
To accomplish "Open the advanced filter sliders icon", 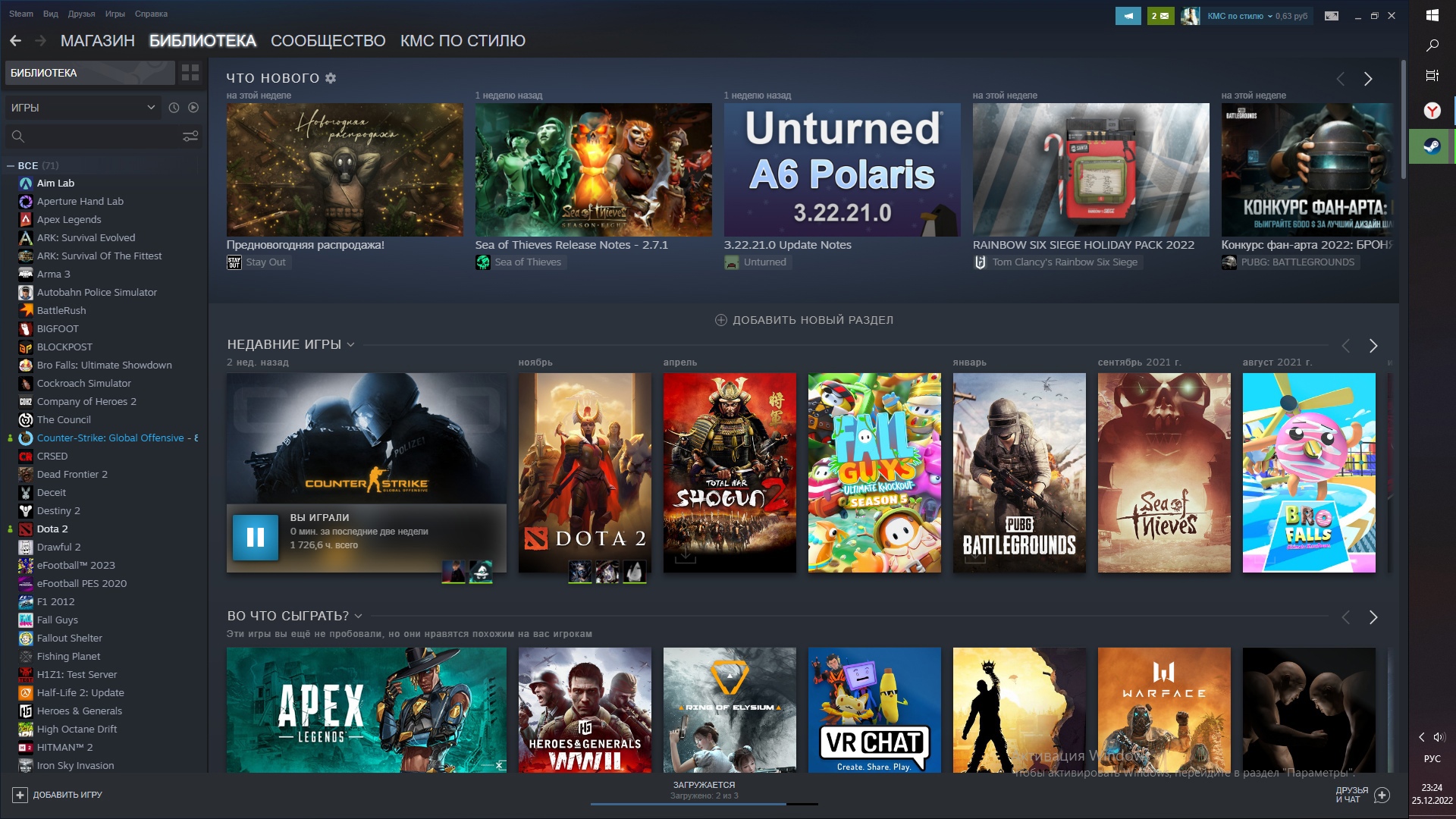I will click(x=190, y=136).
